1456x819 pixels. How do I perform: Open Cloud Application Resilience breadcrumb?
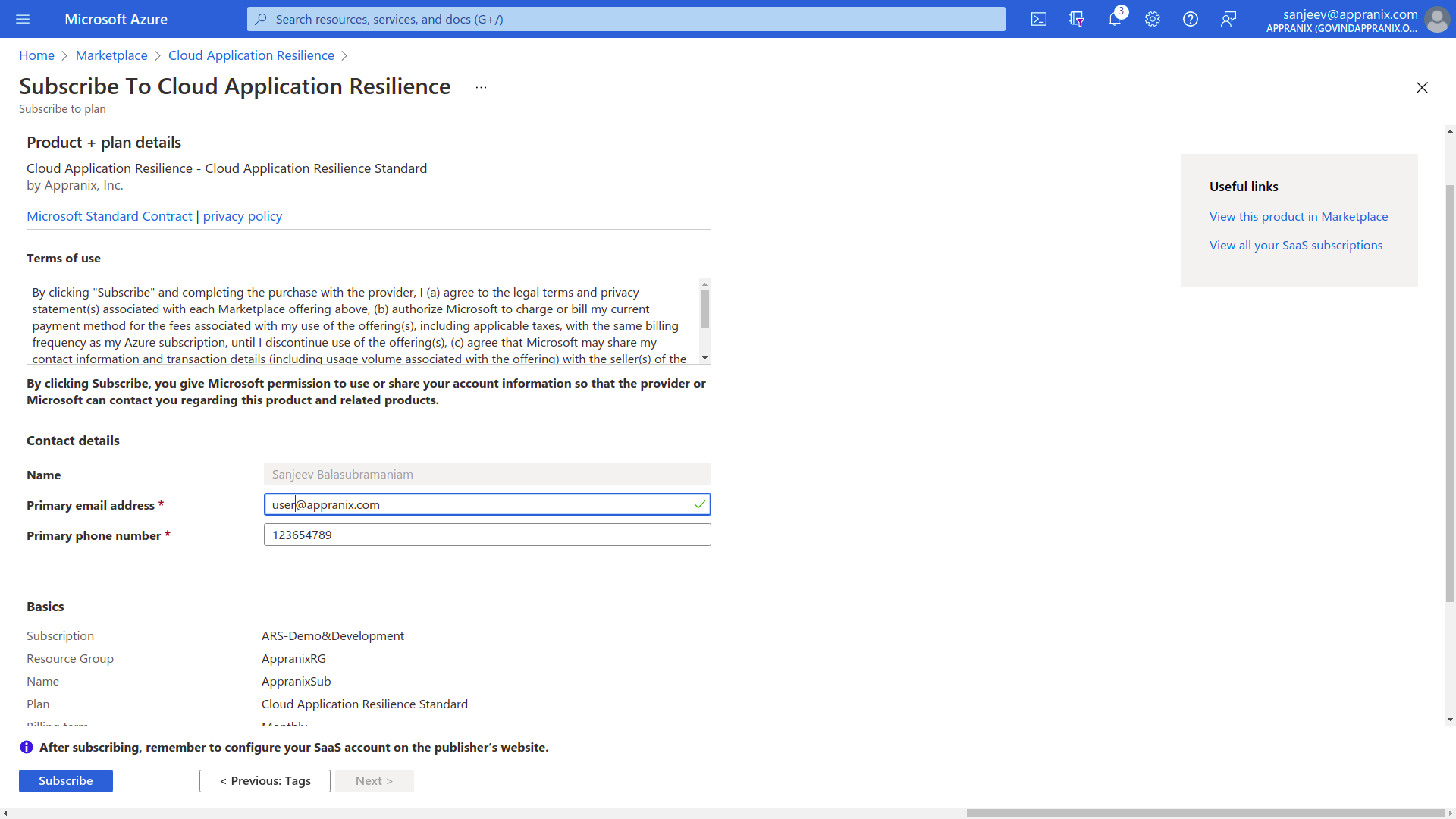[251, 55]
